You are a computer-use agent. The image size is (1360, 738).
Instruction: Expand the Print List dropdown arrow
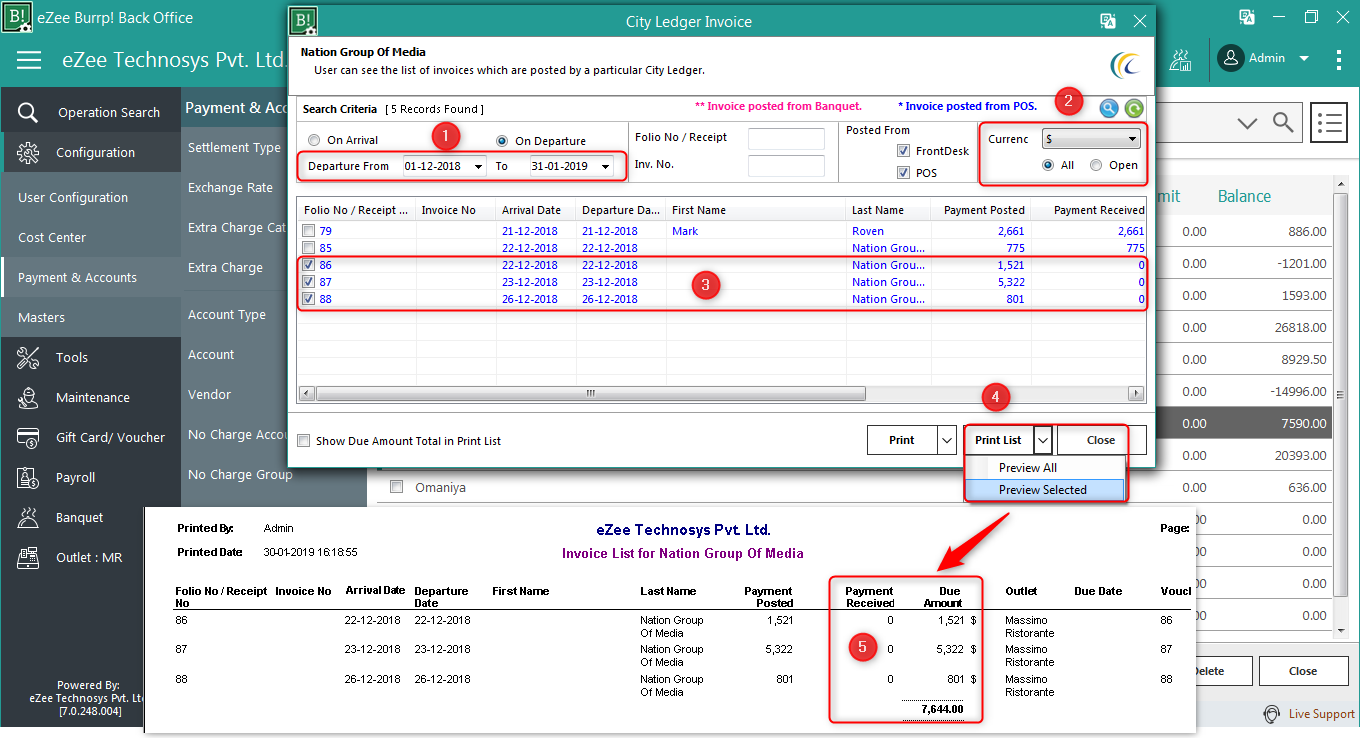(1043, 440)
